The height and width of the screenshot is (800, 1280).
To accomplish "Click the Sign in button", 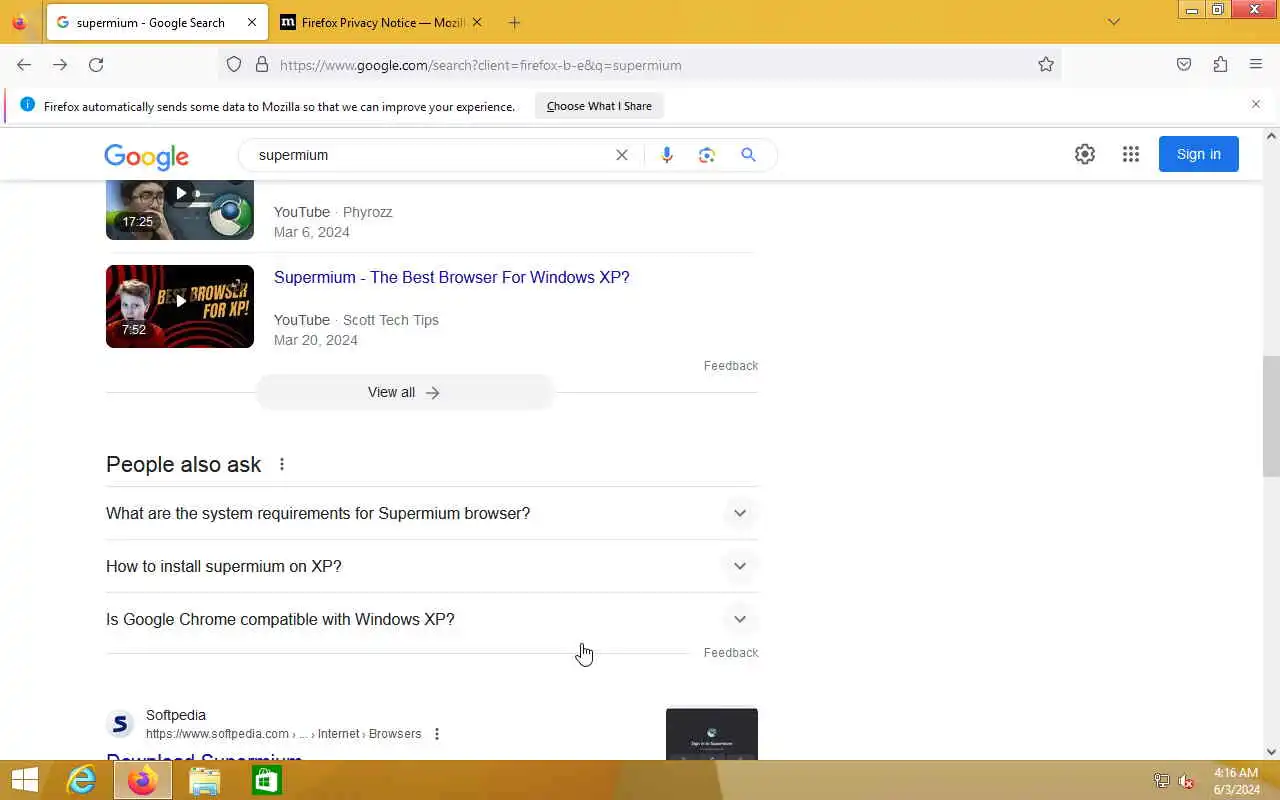I will (1199, 154).
